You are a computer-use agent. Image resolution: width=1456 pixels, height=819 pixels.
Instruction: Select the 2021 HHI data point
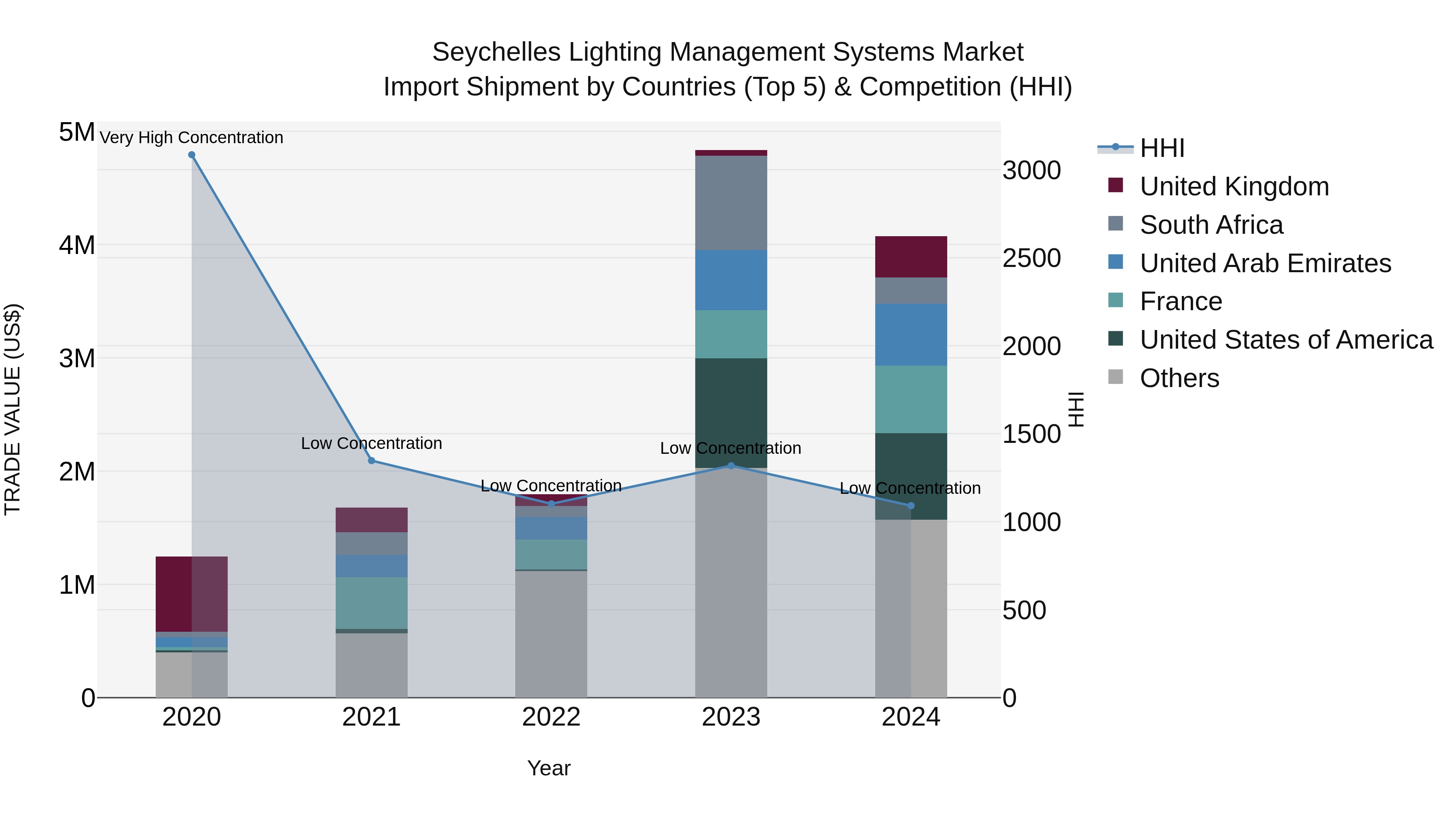tap(371, 461)
